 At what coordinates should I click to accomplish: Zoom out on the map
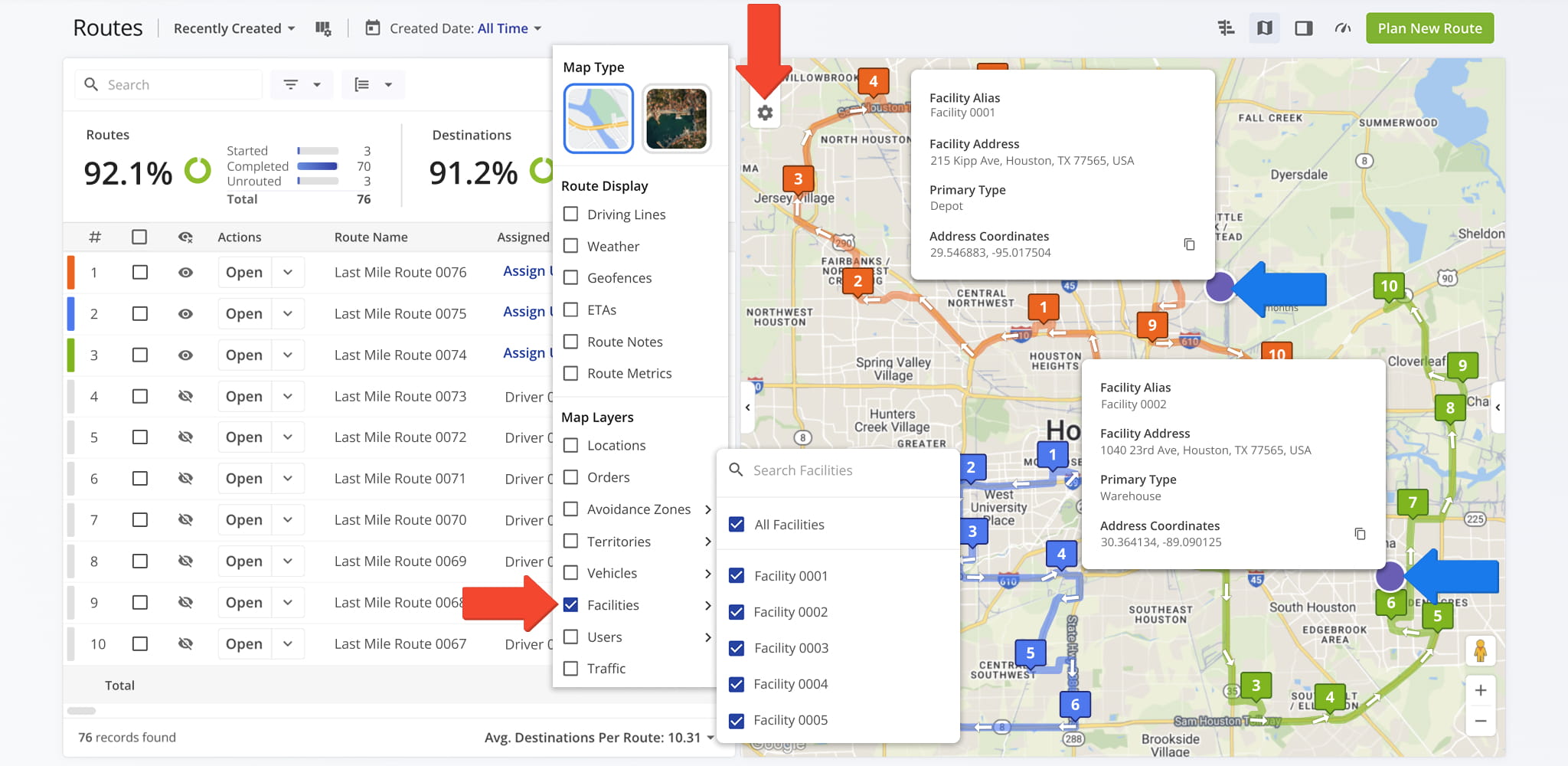point(1480,721)
